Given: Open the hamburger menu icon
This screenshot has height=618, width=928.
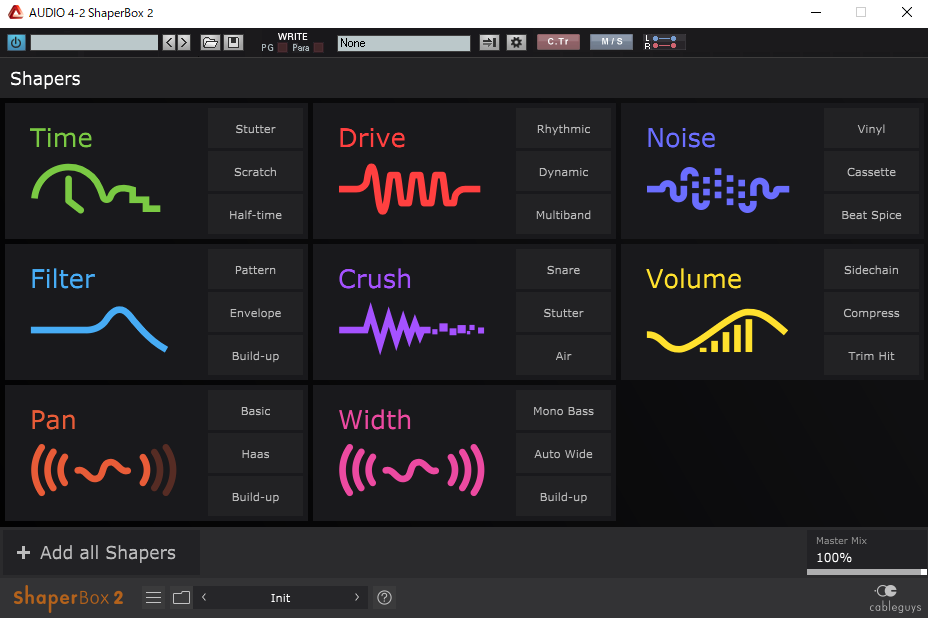Looking at the screenshot, I should (153, 597).
